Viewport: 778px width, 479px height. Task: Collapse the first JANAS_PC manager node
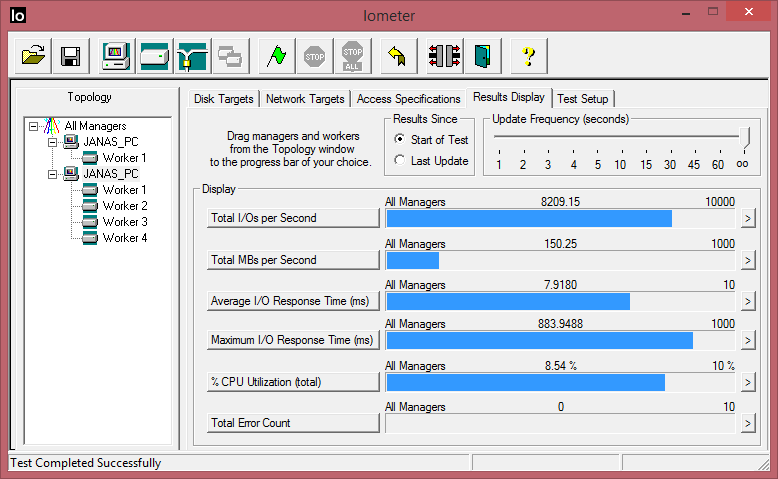(x=52, y=142)
